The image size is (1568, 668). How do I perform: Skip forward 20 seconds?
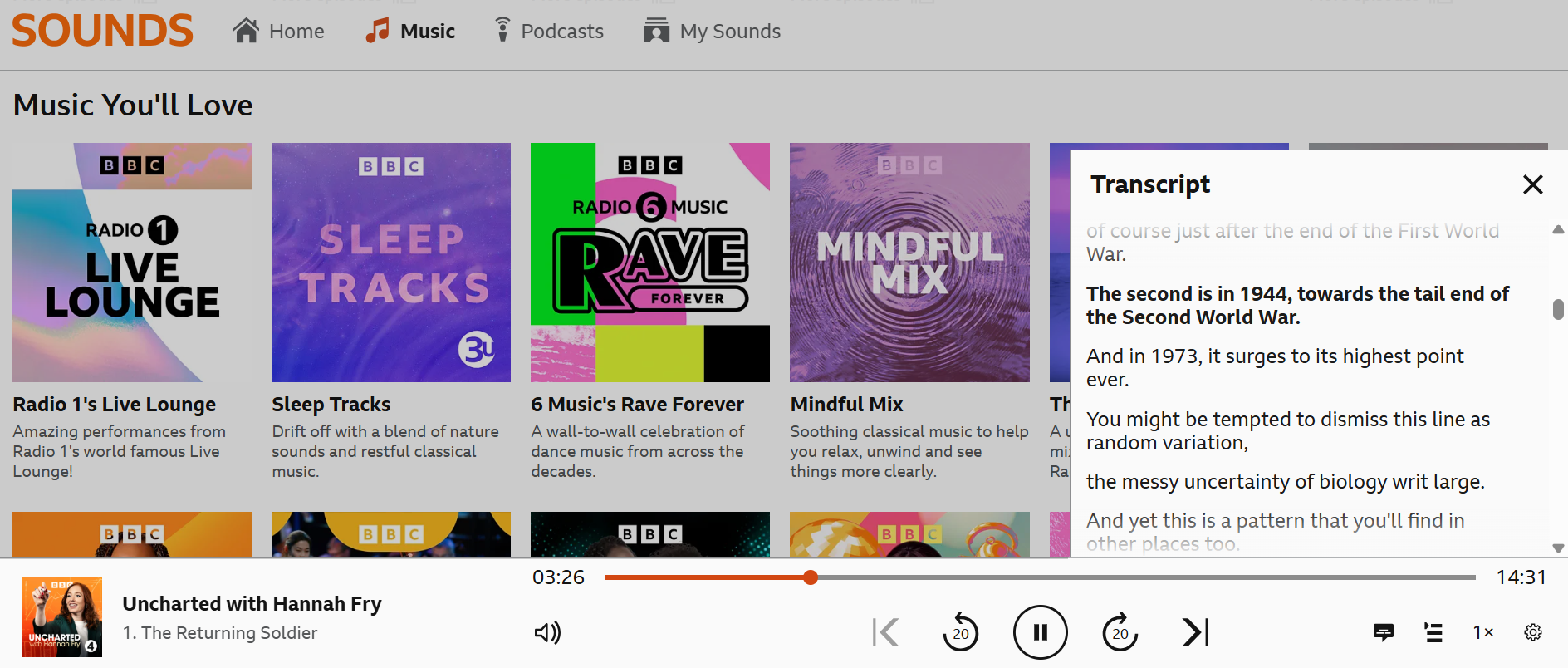click(1120, 633)
